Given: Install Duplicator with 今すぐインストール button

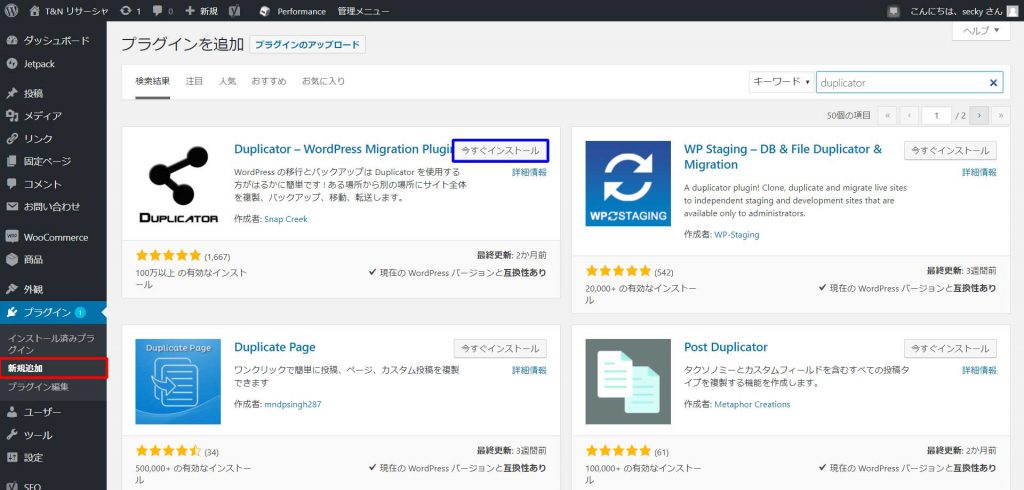Looking at the screenshot, I should coord(500,150).
